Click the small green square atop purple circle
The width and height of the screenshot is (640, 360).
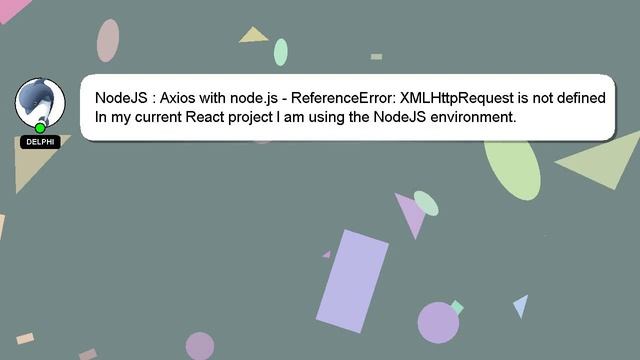coord(457,307)
